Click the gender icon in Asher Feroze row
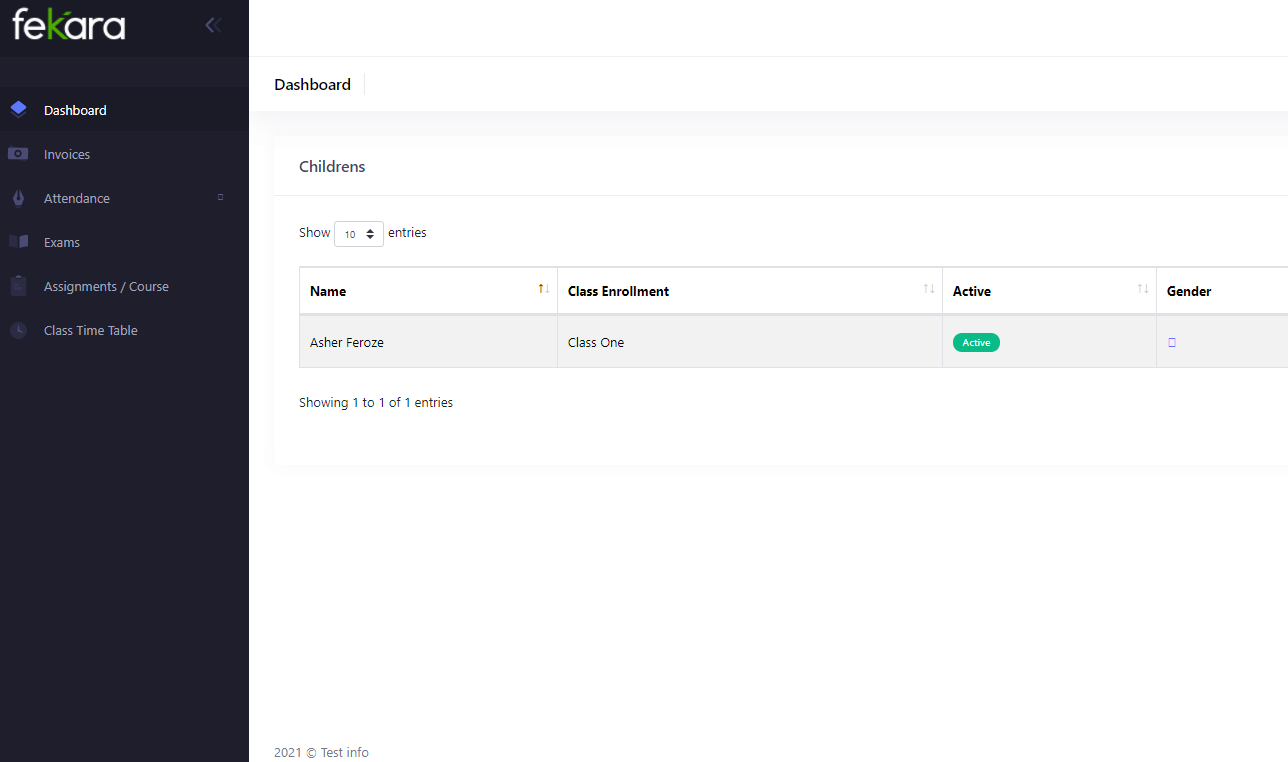The height and width of the screenshot is (762, 1288). [1172, 342]
